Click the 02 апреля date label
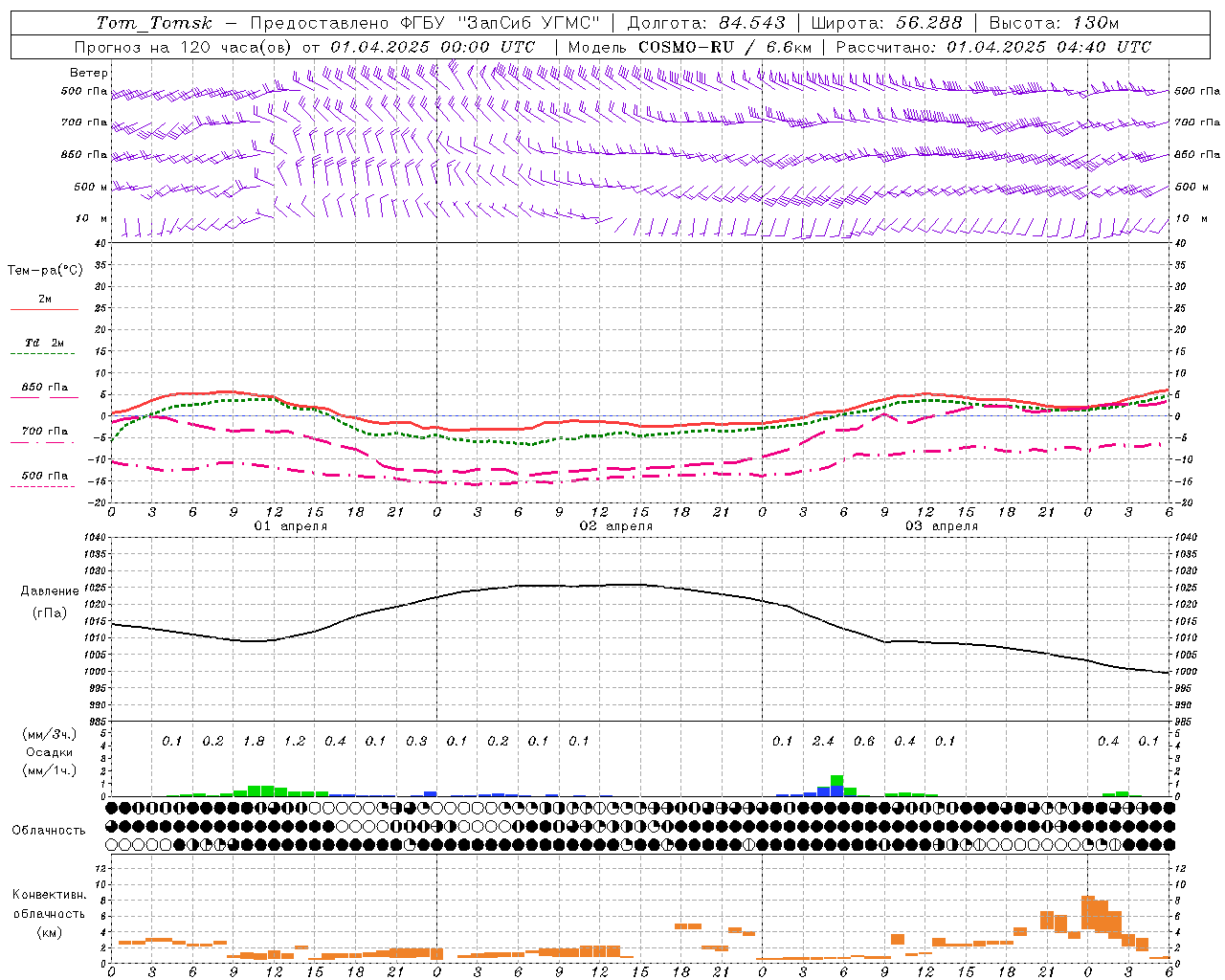Screen dimensions: 1225x980 (x=616, y=526)
